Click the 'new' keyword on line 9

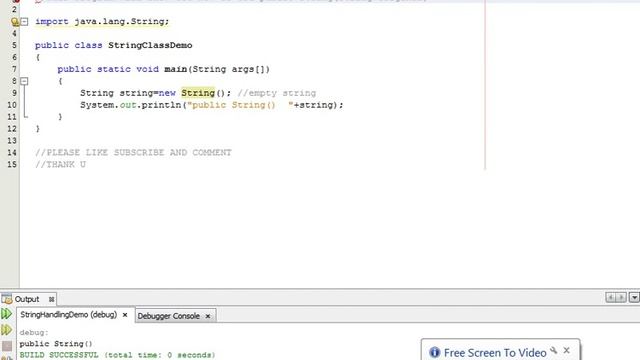(167, 93)
